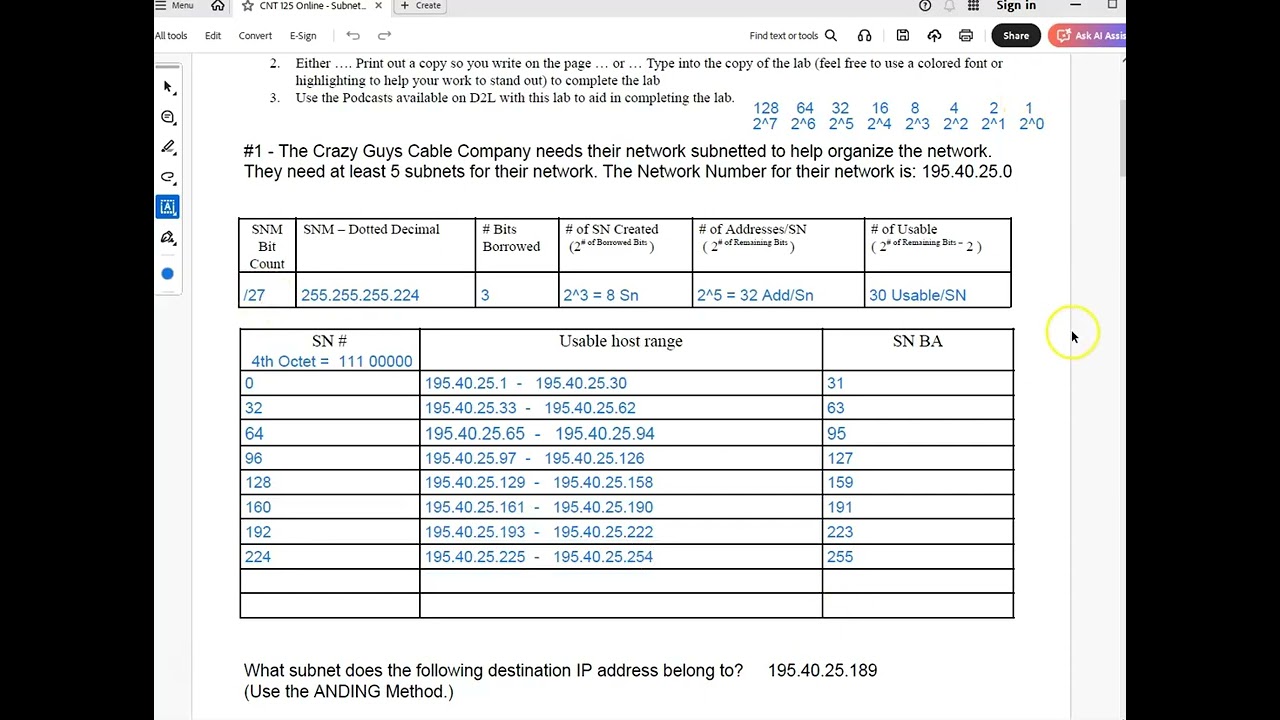This screenshot has width=1280, height=720.
Task: Open Find text or tools search
Action: tap(793, 36)
